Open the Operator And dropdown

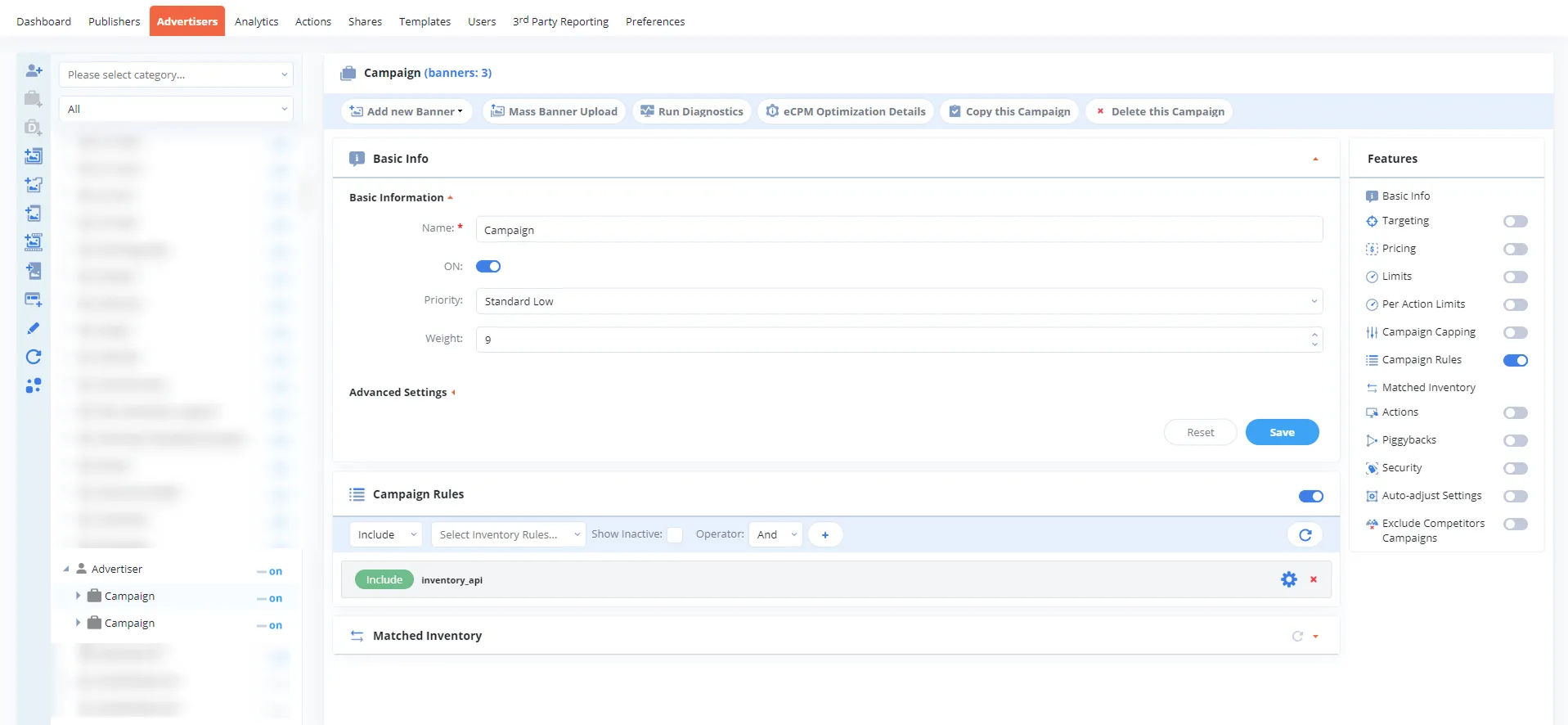point(775,534)
